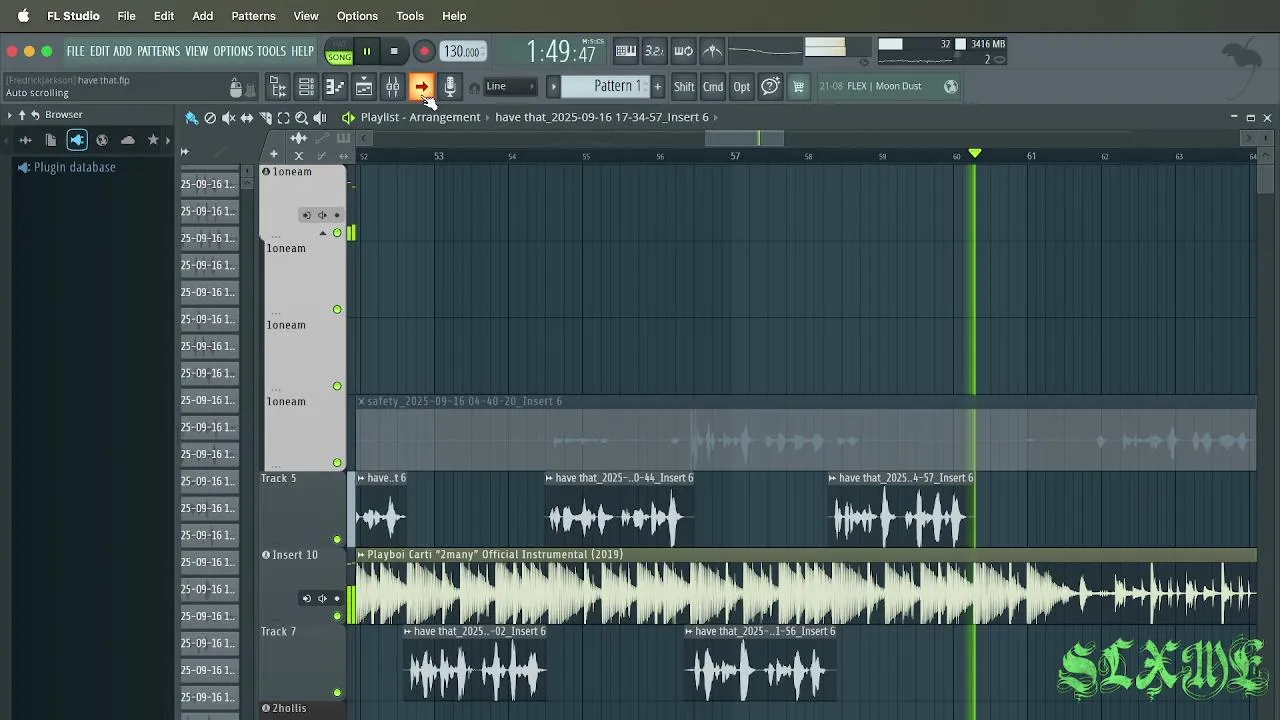Toggle typing keyboard to piano icon
This screenshot has width=1280, height=720.
[x=626, y=51]
